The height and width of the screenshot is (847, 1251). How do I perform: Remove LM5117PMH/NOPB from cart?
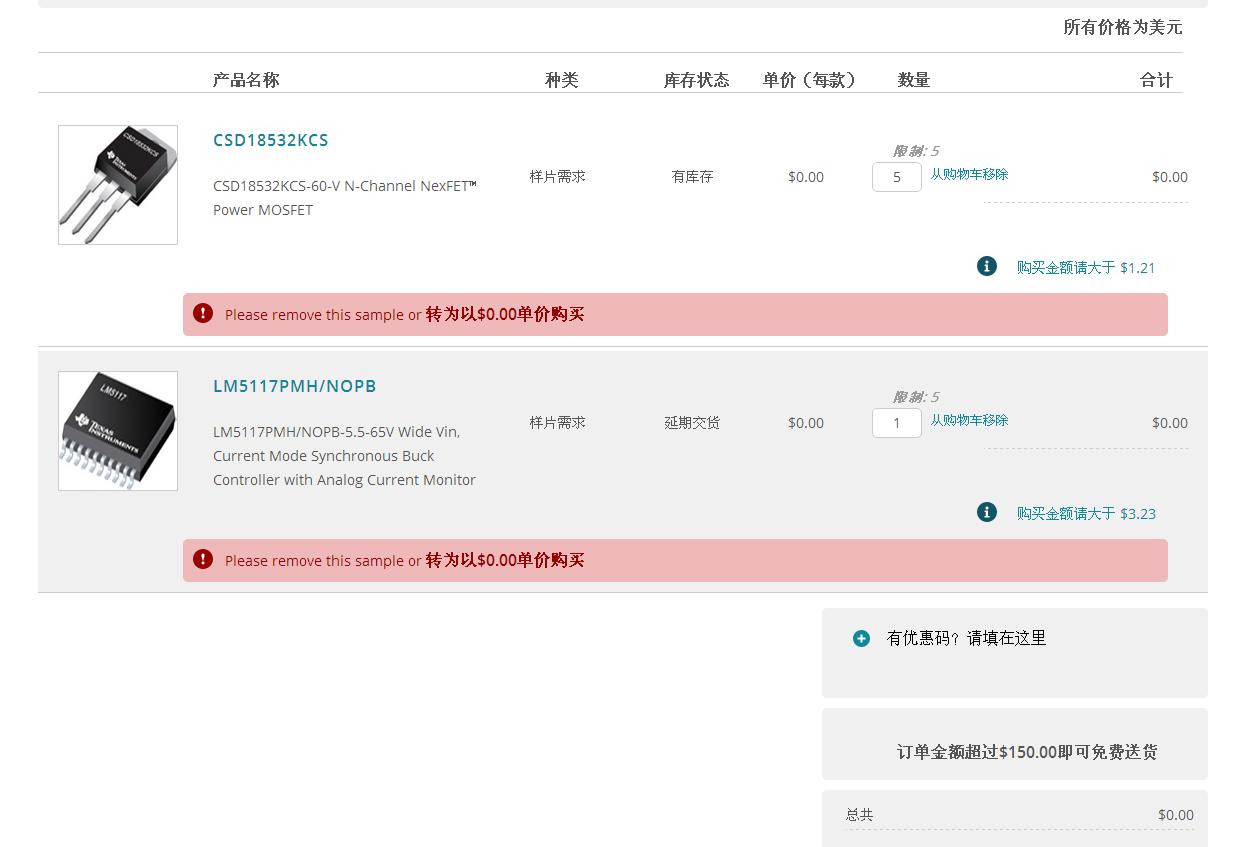pos(969,420)
